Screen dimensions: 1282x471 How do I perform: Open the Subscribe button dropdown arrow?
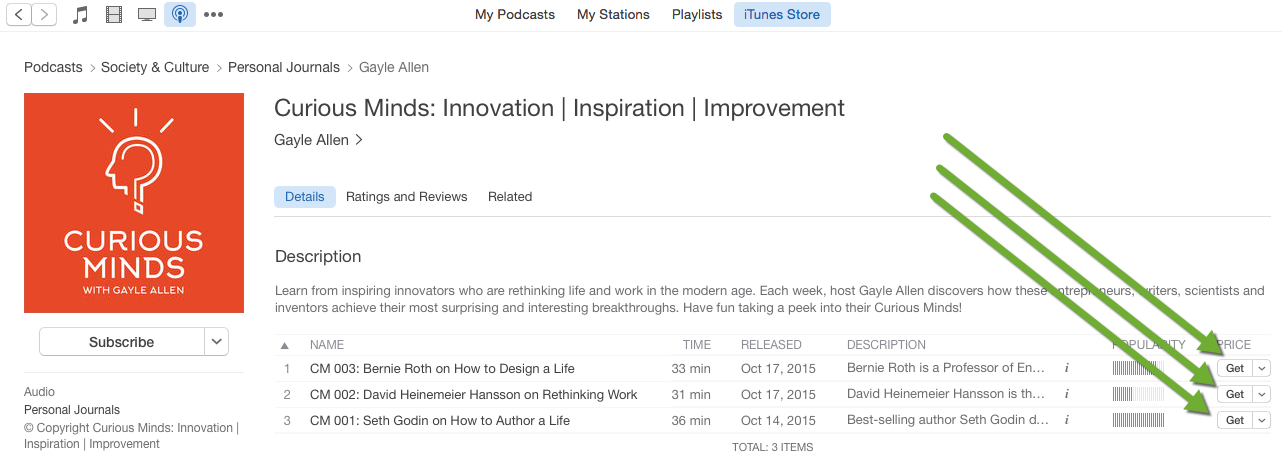(x=217, y=342)
